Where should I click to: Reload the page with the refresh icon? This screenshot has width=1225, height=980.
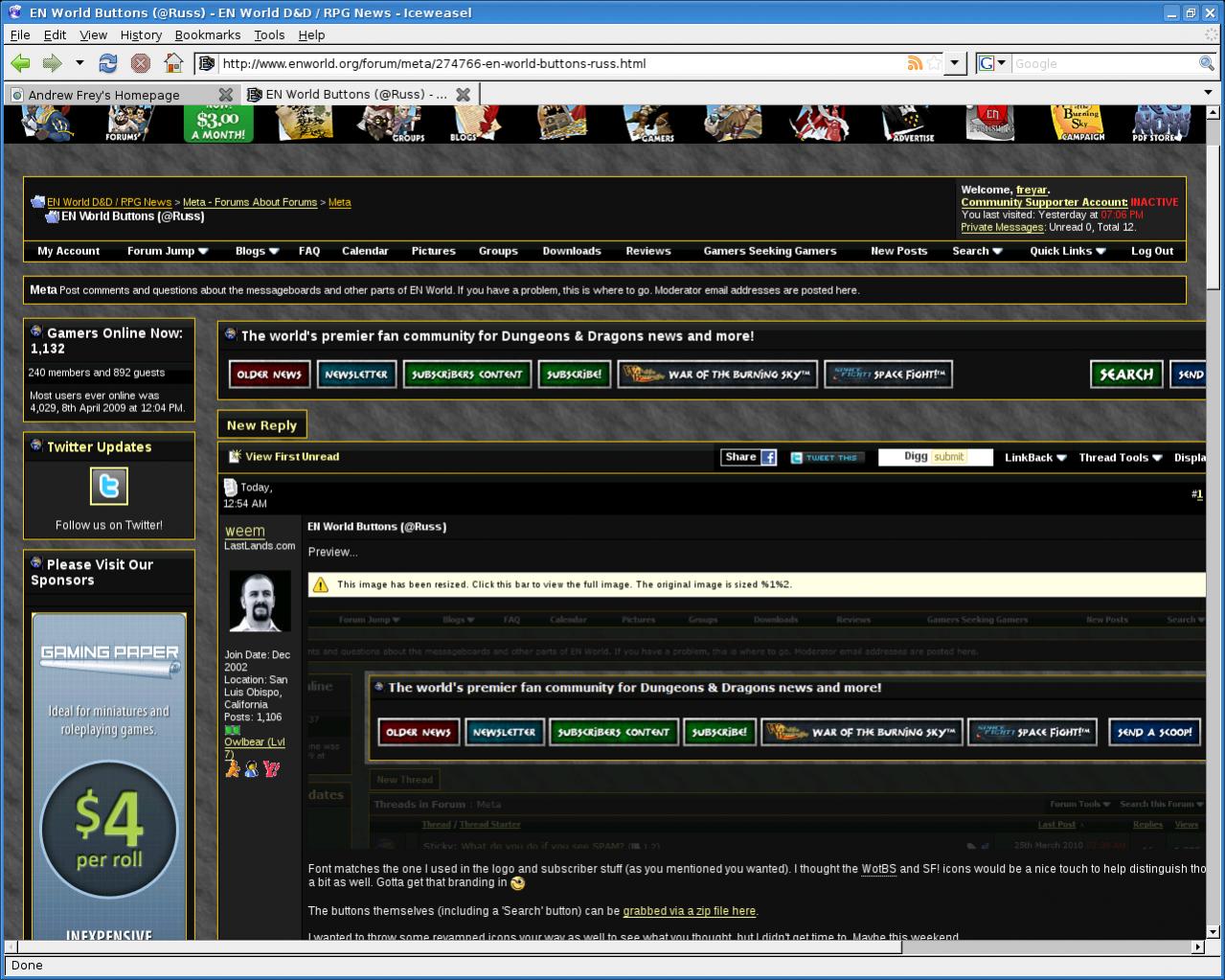point(108,63)
